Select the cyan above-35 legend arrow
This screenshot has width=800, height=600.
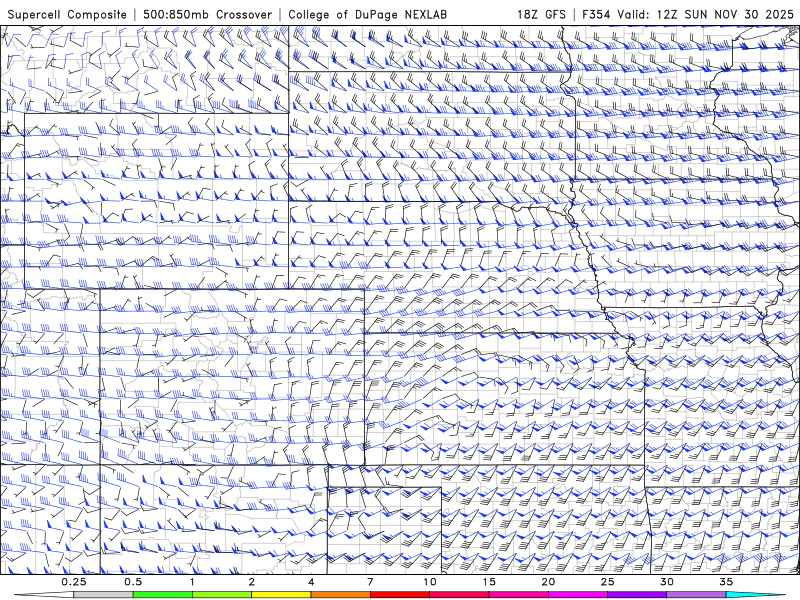(755, 595)
